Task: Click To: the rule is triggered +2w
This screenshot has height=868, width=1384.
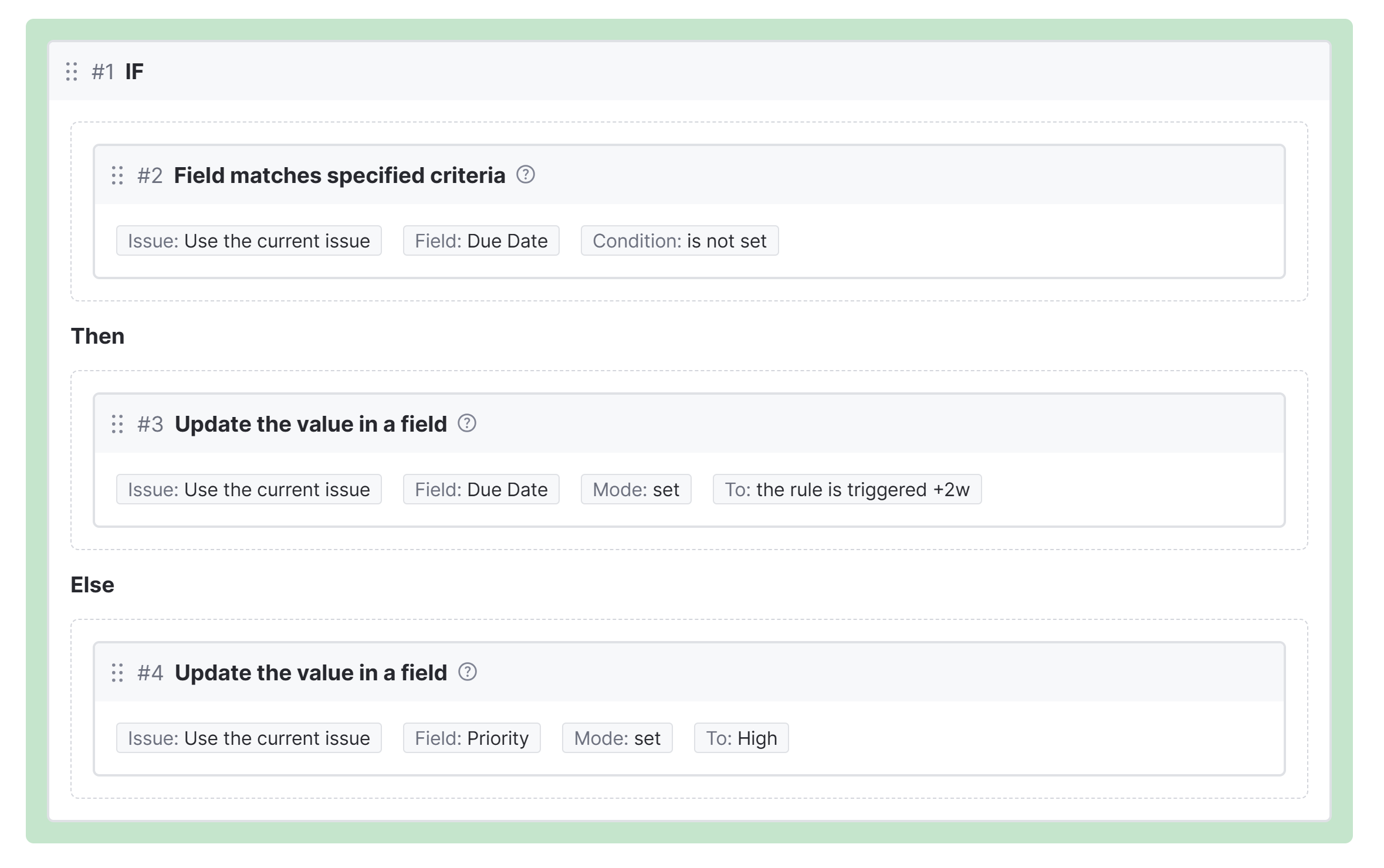Action: (x=847, y=490)
